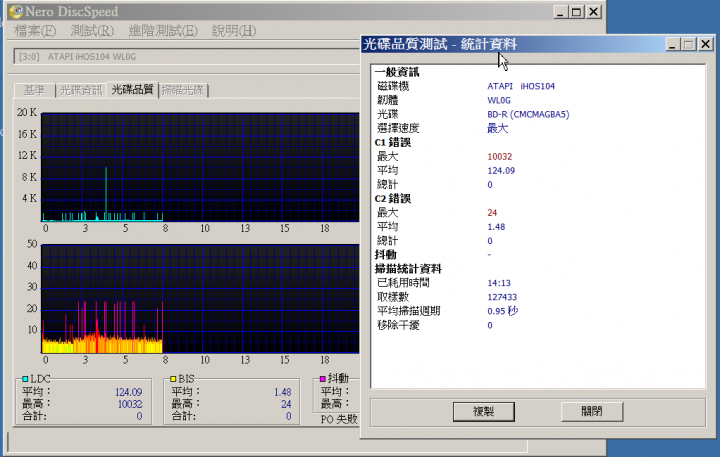
Task: Maximize the Nero DiscSpeed main window
Action: [577, 11]
